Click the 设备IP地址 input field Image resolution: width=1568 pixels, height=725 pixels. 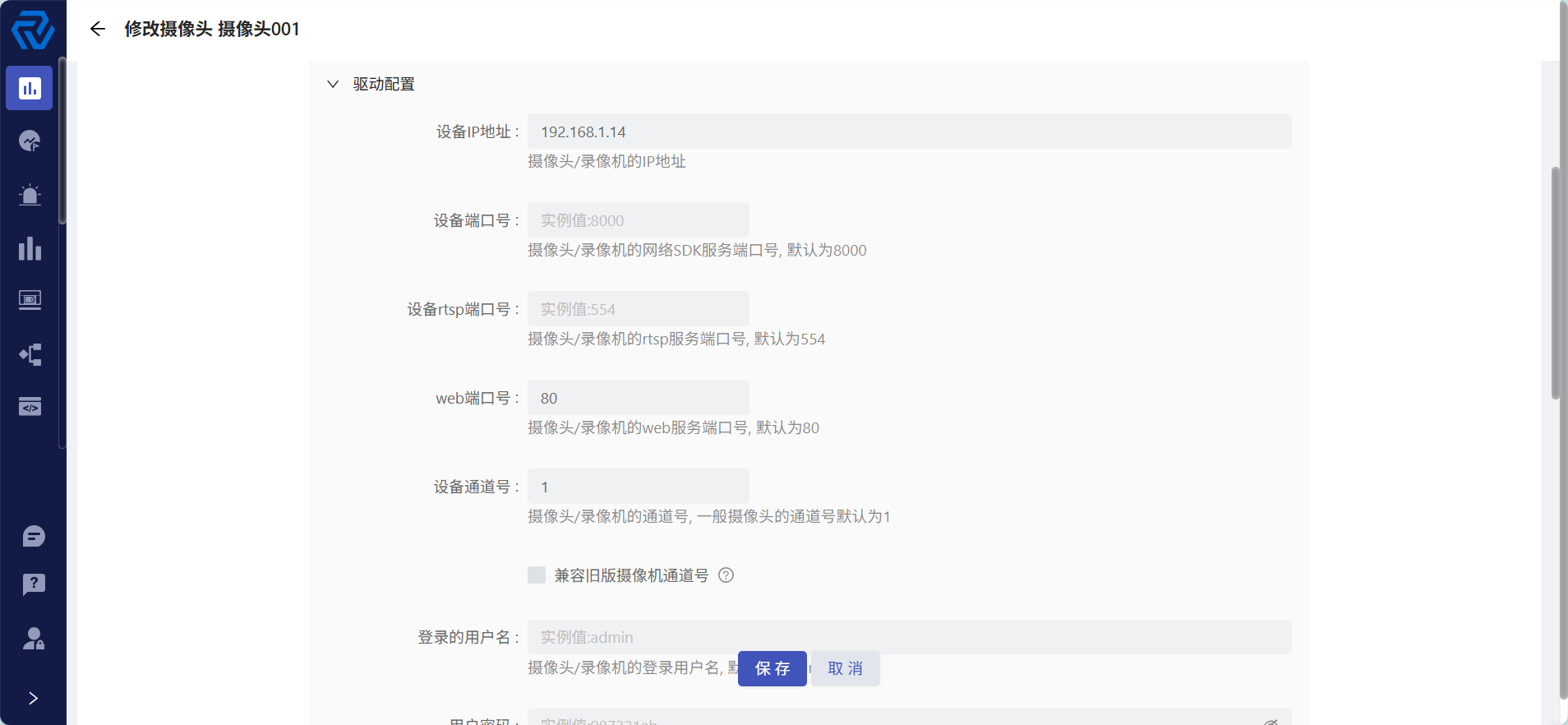(x=909, y=132)
